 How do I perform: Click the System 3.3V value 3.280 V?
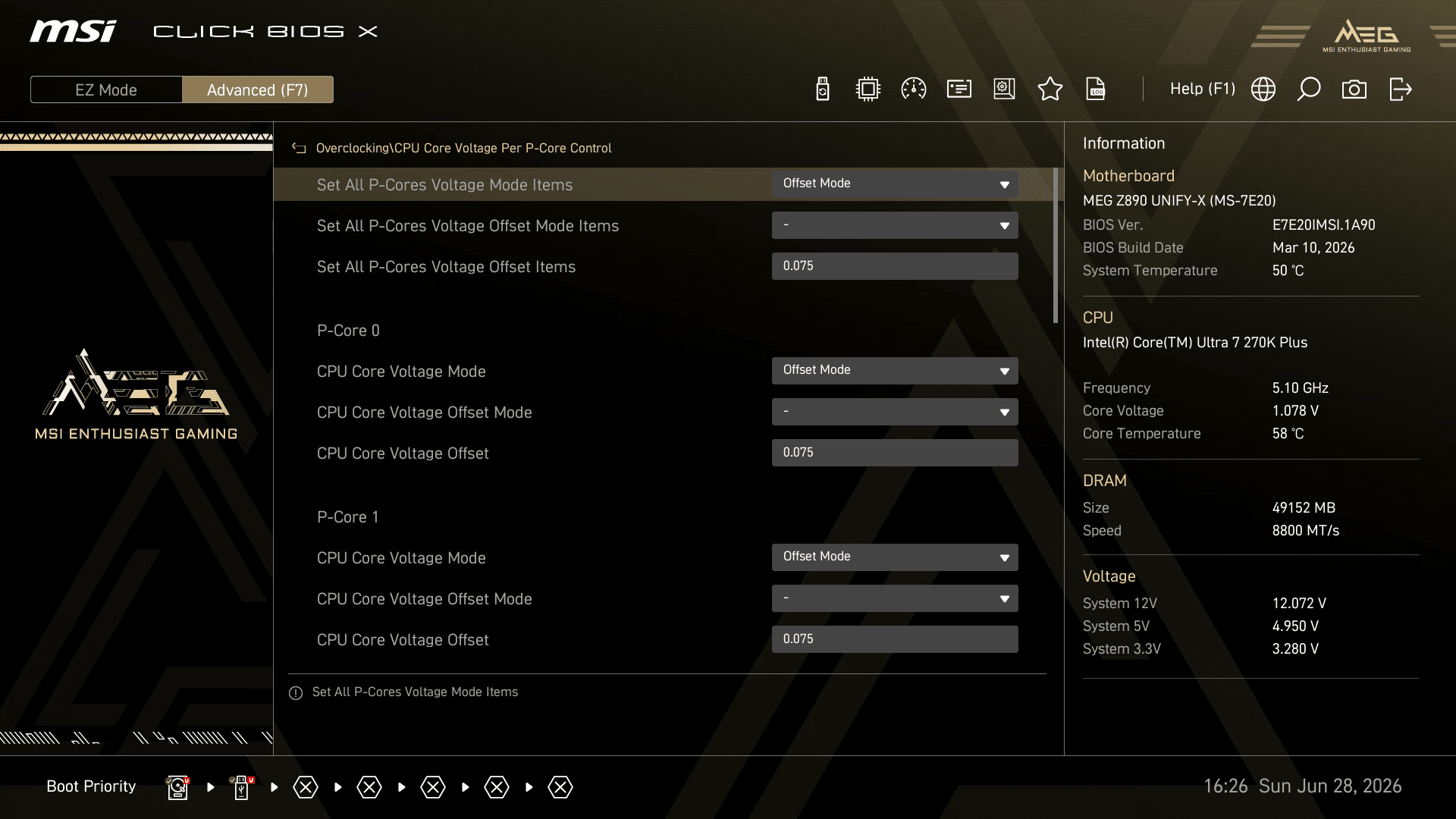(1295, 649)
